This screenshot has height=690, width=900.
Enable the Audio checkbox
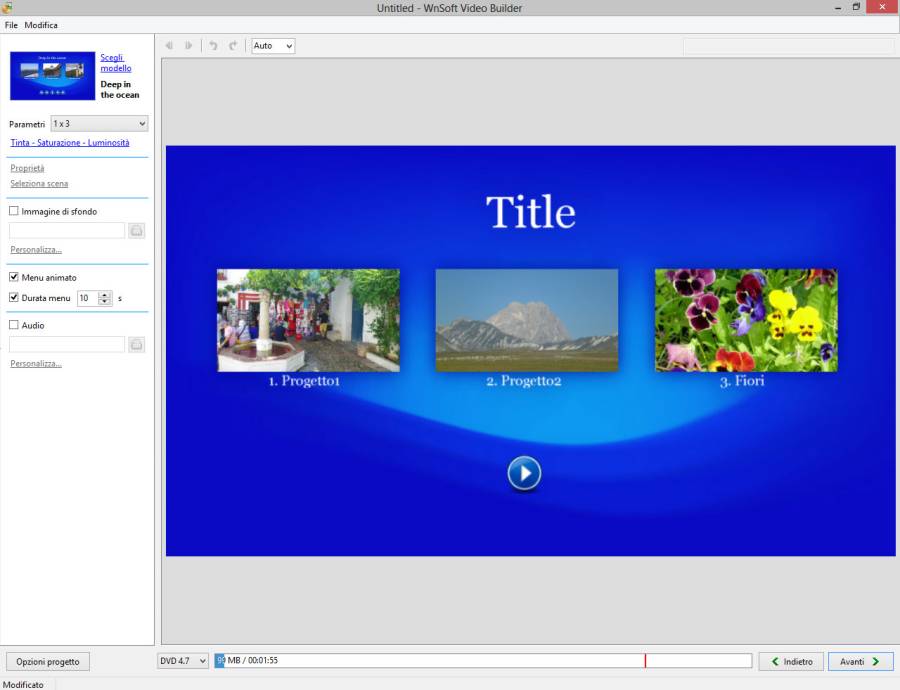click(14, 326)
